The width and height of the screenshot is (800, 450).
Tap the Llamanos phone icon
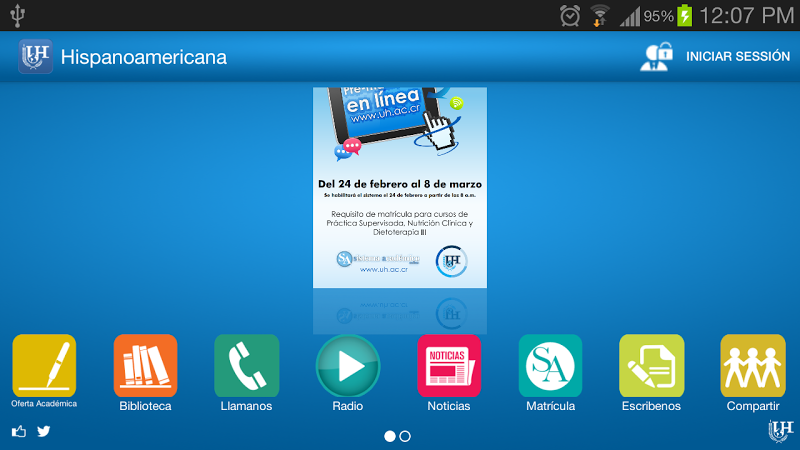246,365
